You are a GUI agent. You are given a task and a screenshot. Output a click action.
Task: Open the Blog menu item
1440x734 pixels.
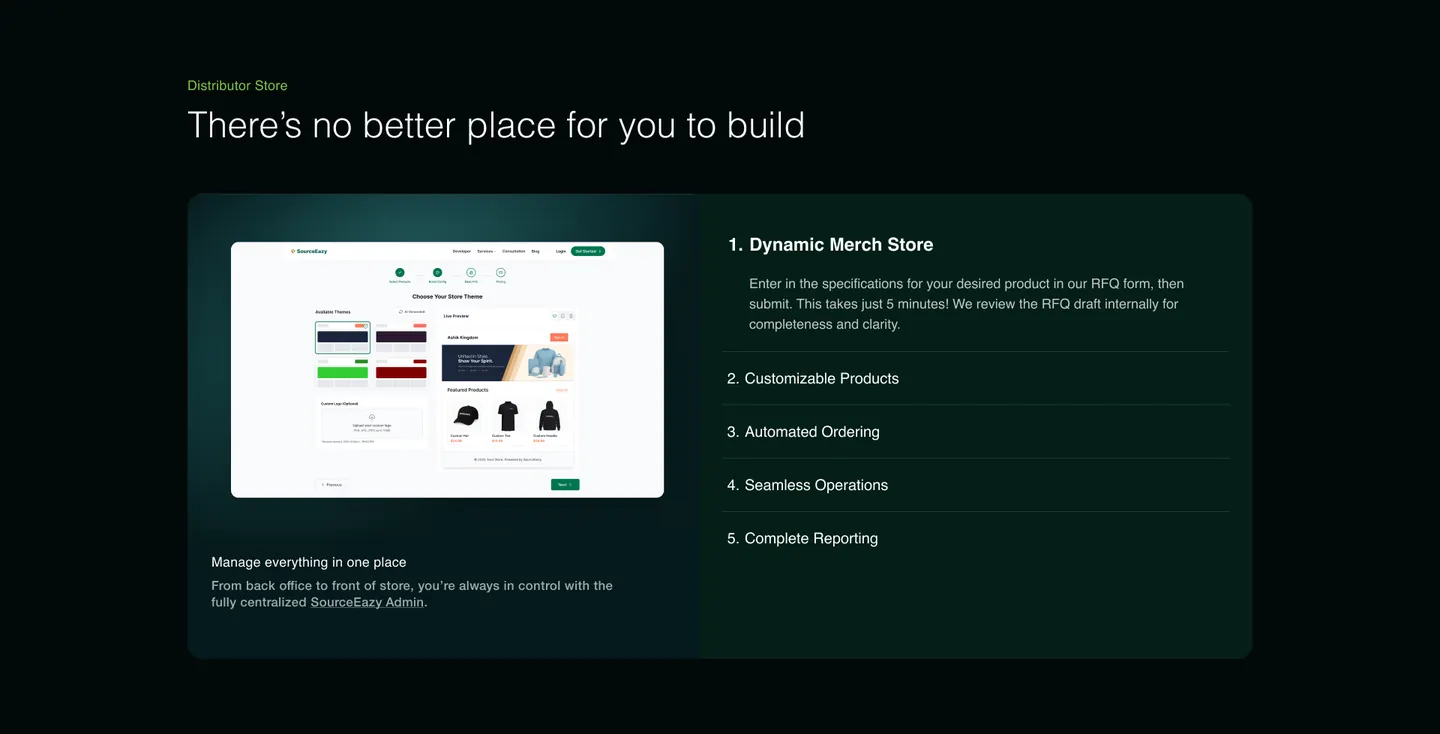coord(536,251)
